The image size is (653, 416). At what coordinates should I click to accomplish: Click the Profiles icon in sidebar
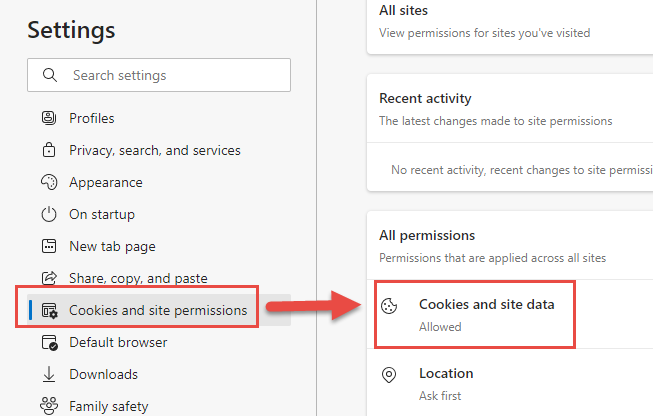coord(49,118)
